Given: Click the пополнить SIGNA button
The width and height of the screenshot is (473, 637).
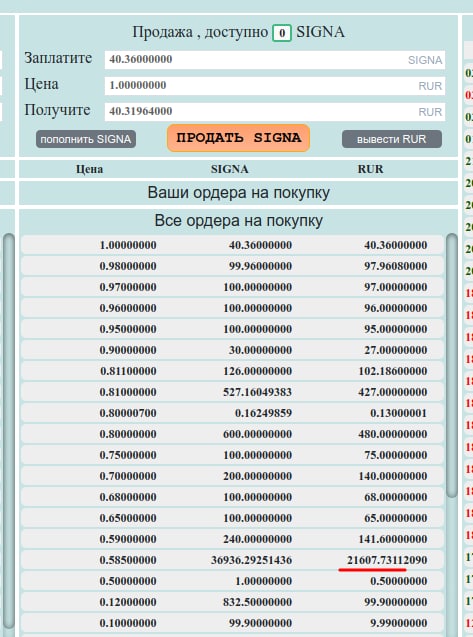Looking at the screenshot, I should point(86,139).
